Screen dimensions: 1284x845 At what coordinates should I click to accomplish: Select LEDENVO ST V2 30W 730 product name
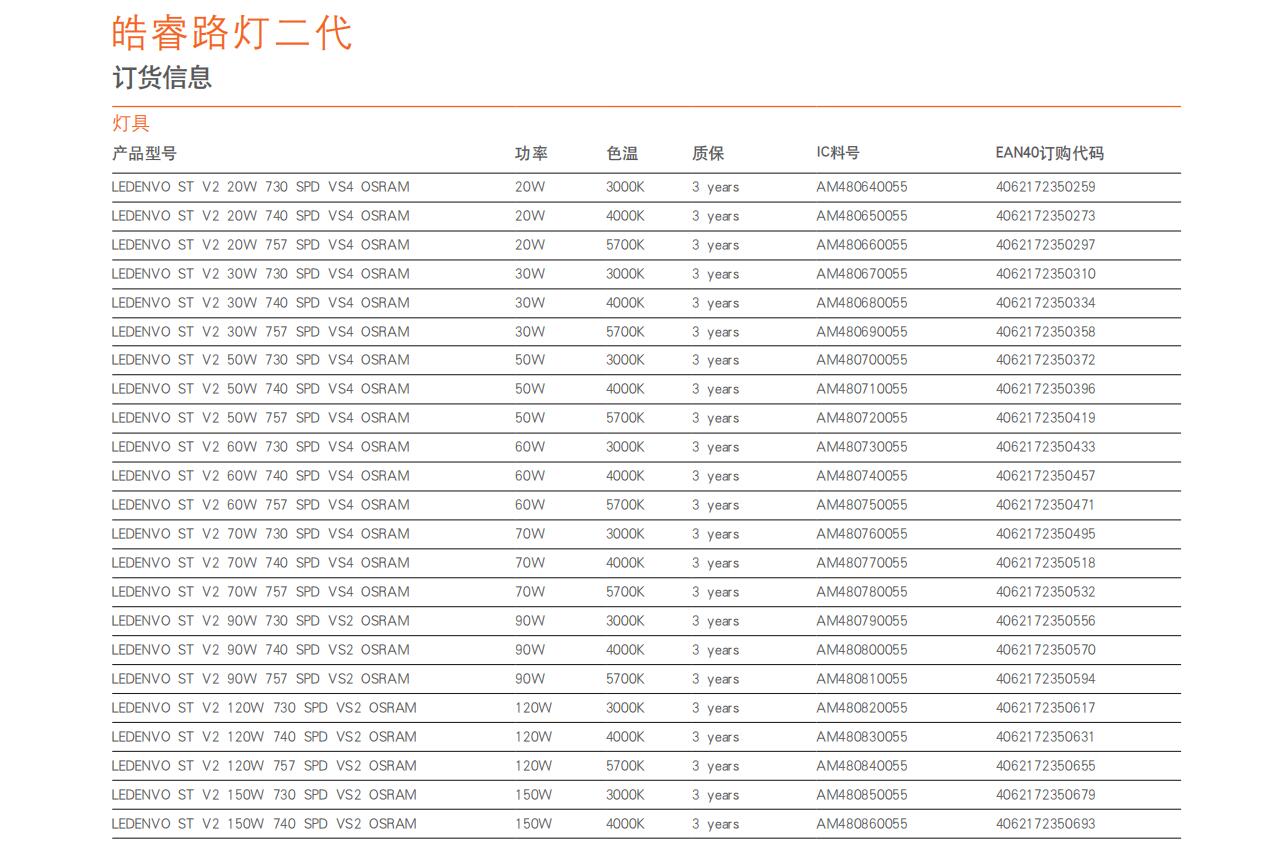[260, 274]
